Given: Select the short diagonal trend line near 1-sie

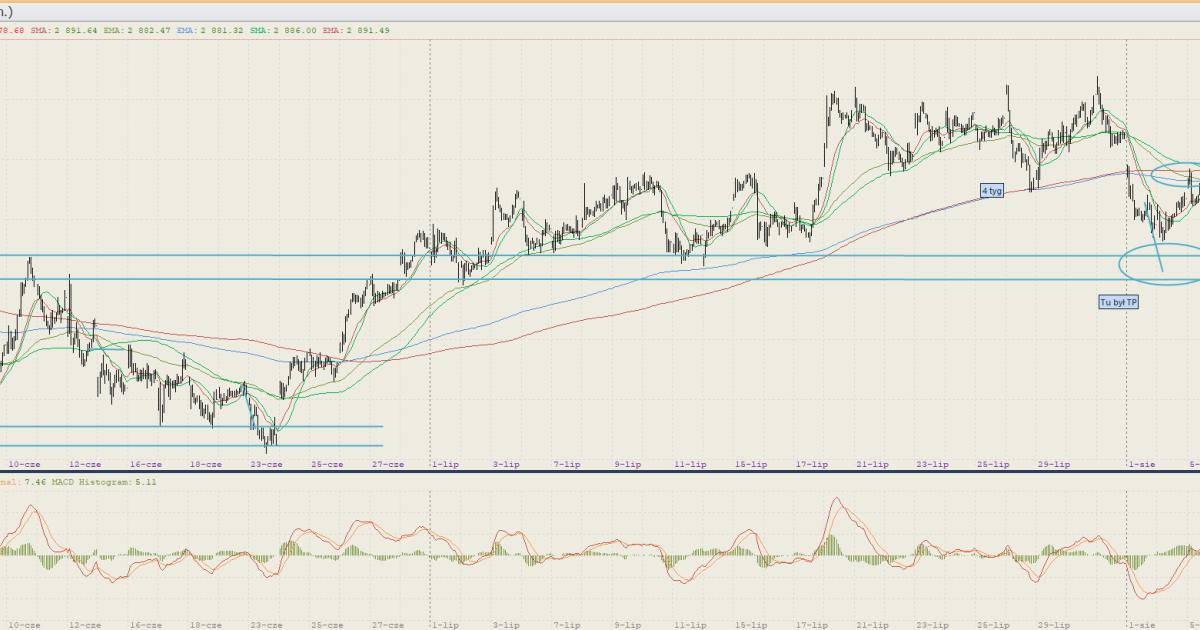Looking at the screenshot, I should click(x=1156, y=248).
